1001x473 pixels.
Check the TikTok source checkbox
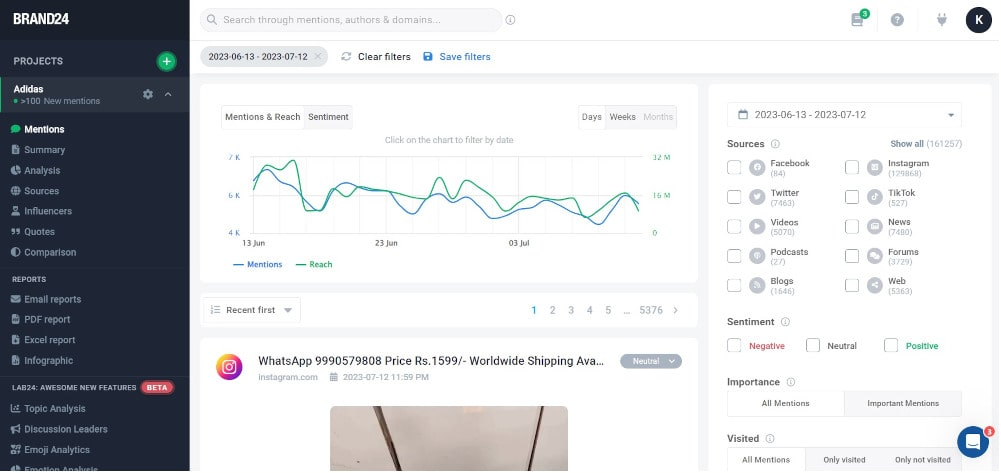point(852,197)
